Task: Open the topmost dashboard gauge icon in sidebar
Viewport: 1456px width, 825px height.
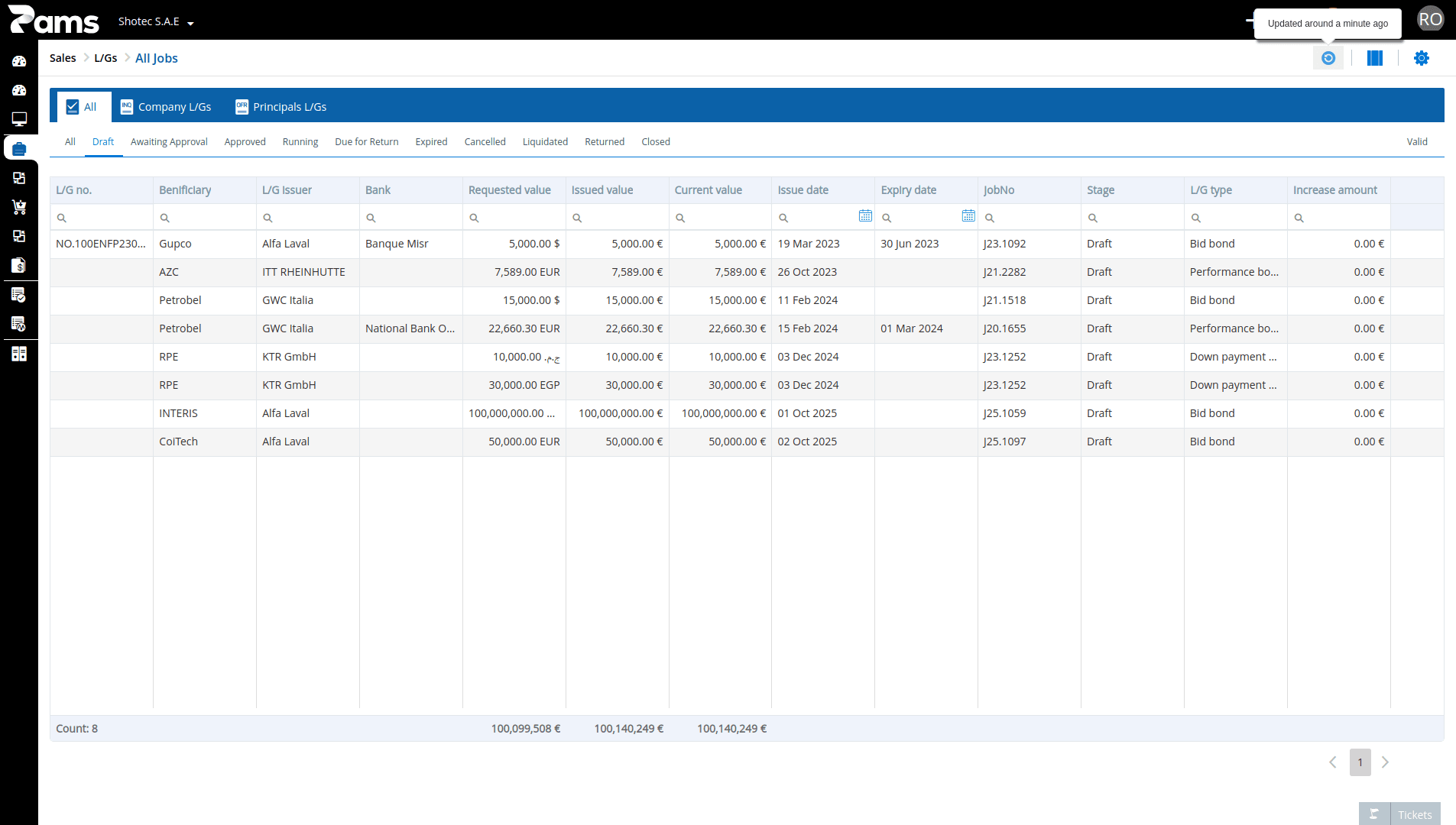Action: click(19, 61)
